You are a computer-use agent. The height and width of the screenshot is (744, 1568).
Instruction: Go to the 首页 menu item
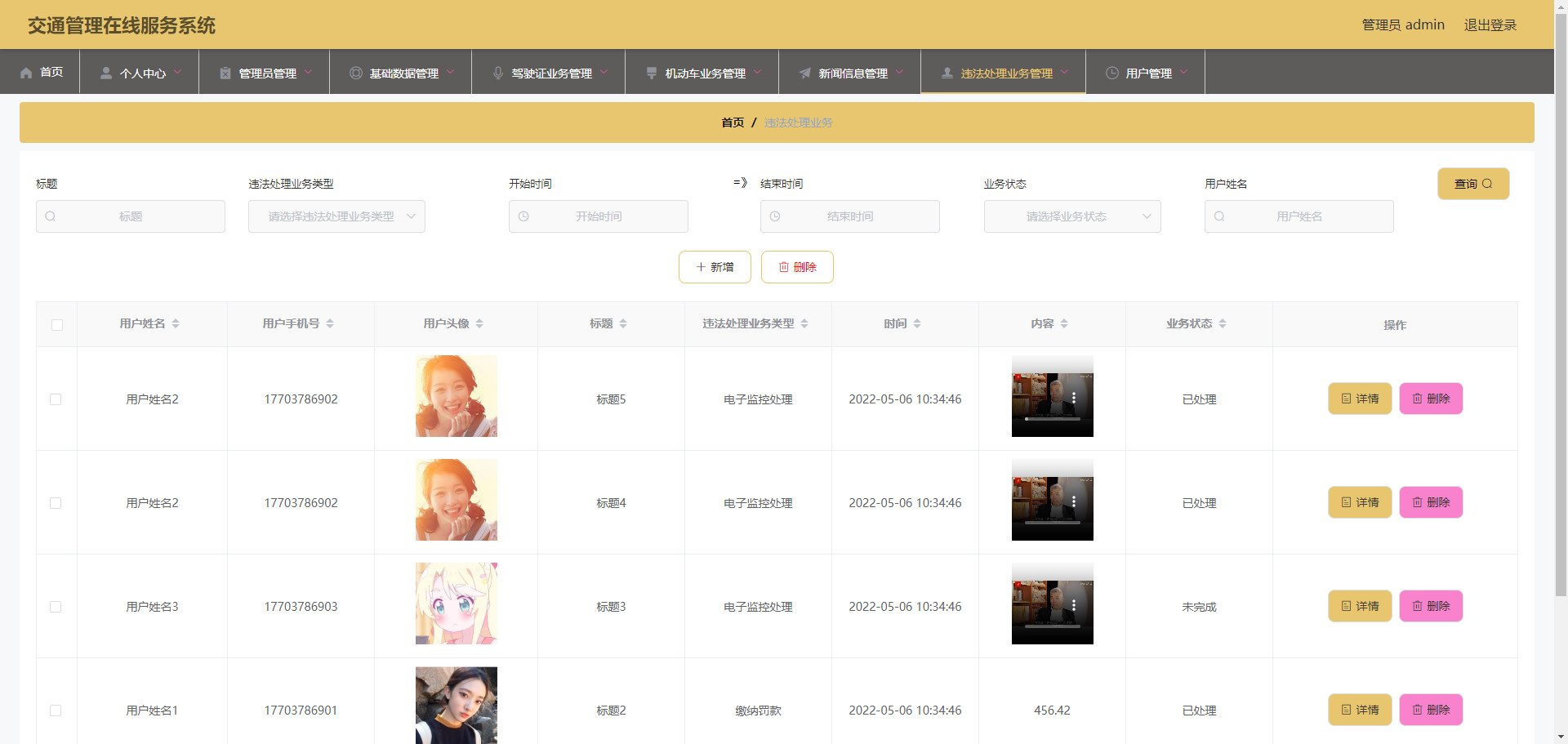tap(40, 72)
